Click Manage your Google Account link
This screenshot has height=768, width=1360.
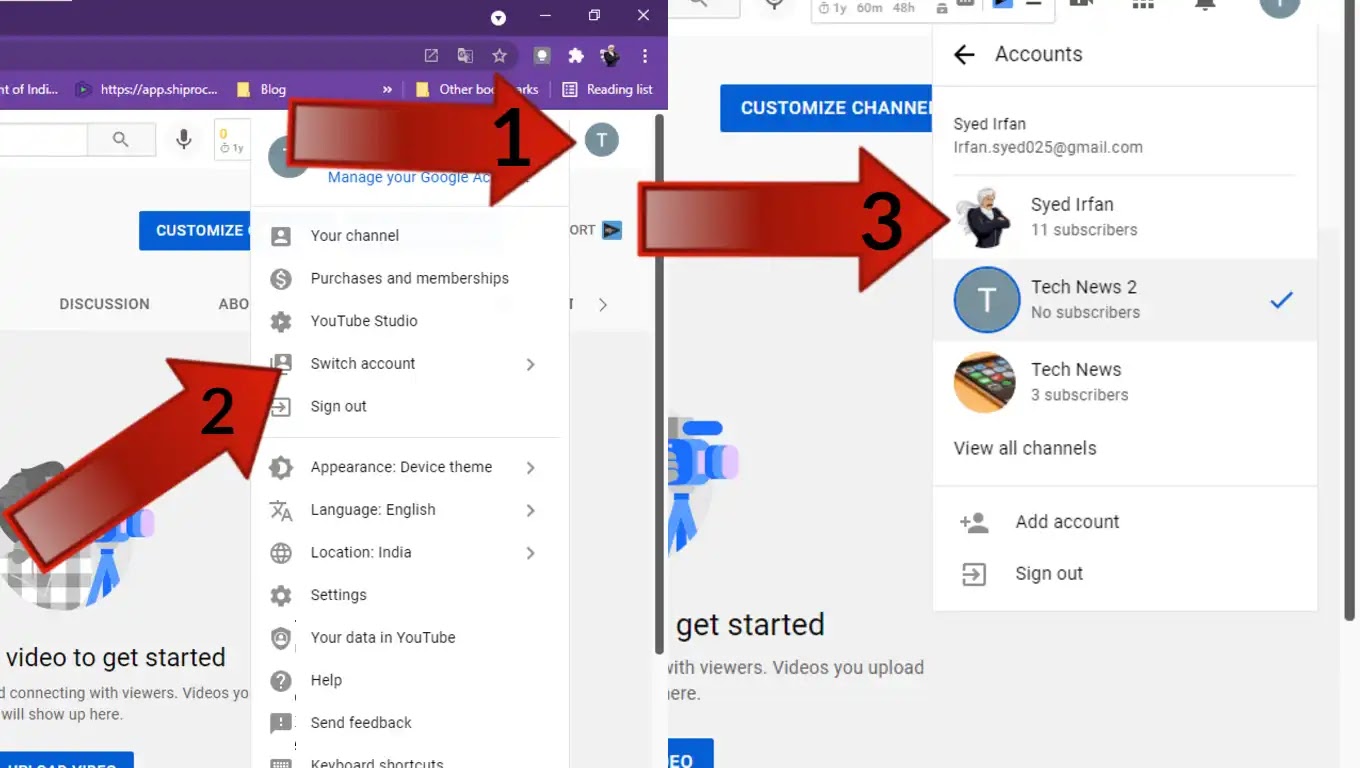pos(410,178)
